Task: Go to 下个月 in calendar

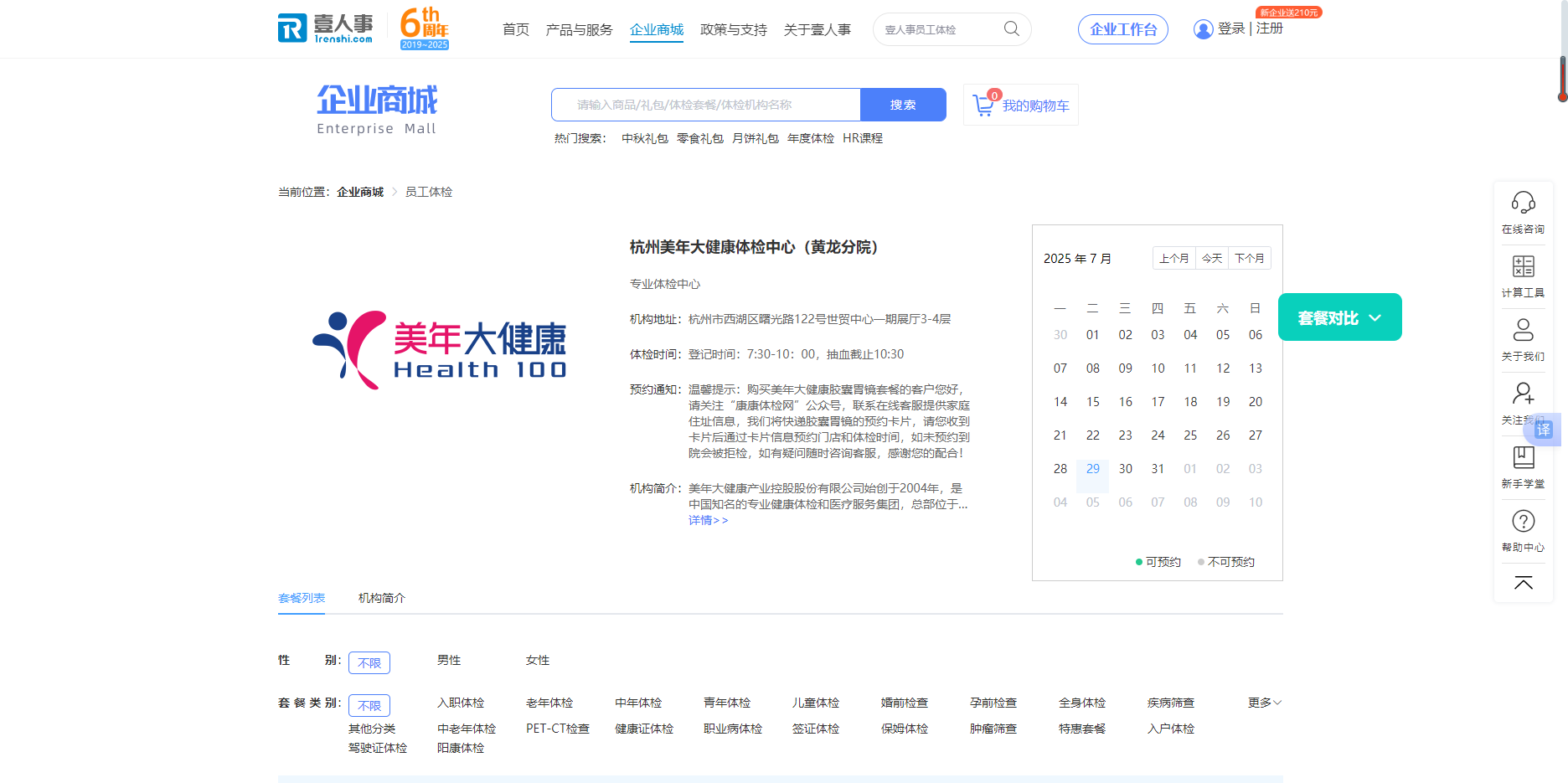Action: click(1250, 258)
